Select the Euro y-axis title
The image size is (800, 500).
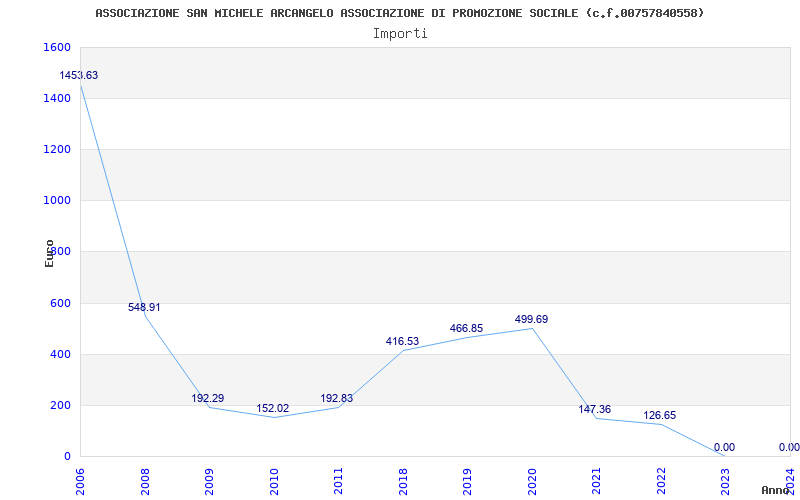[x=50, y=252]
